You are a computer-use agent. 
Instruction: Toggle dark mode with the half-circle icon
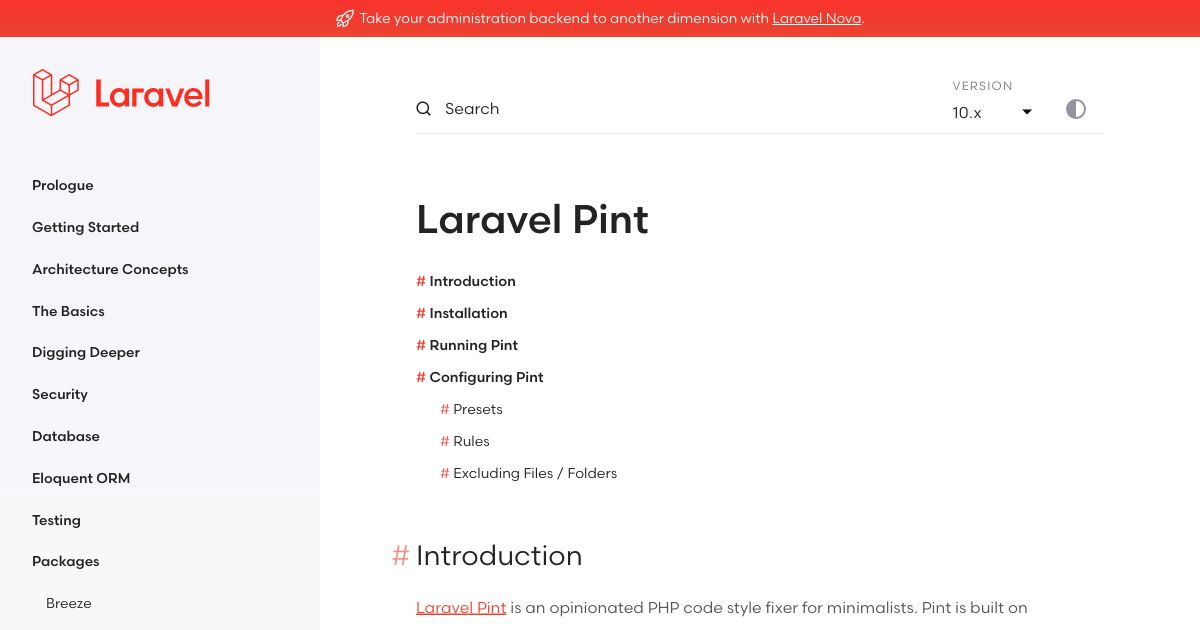1076,109
